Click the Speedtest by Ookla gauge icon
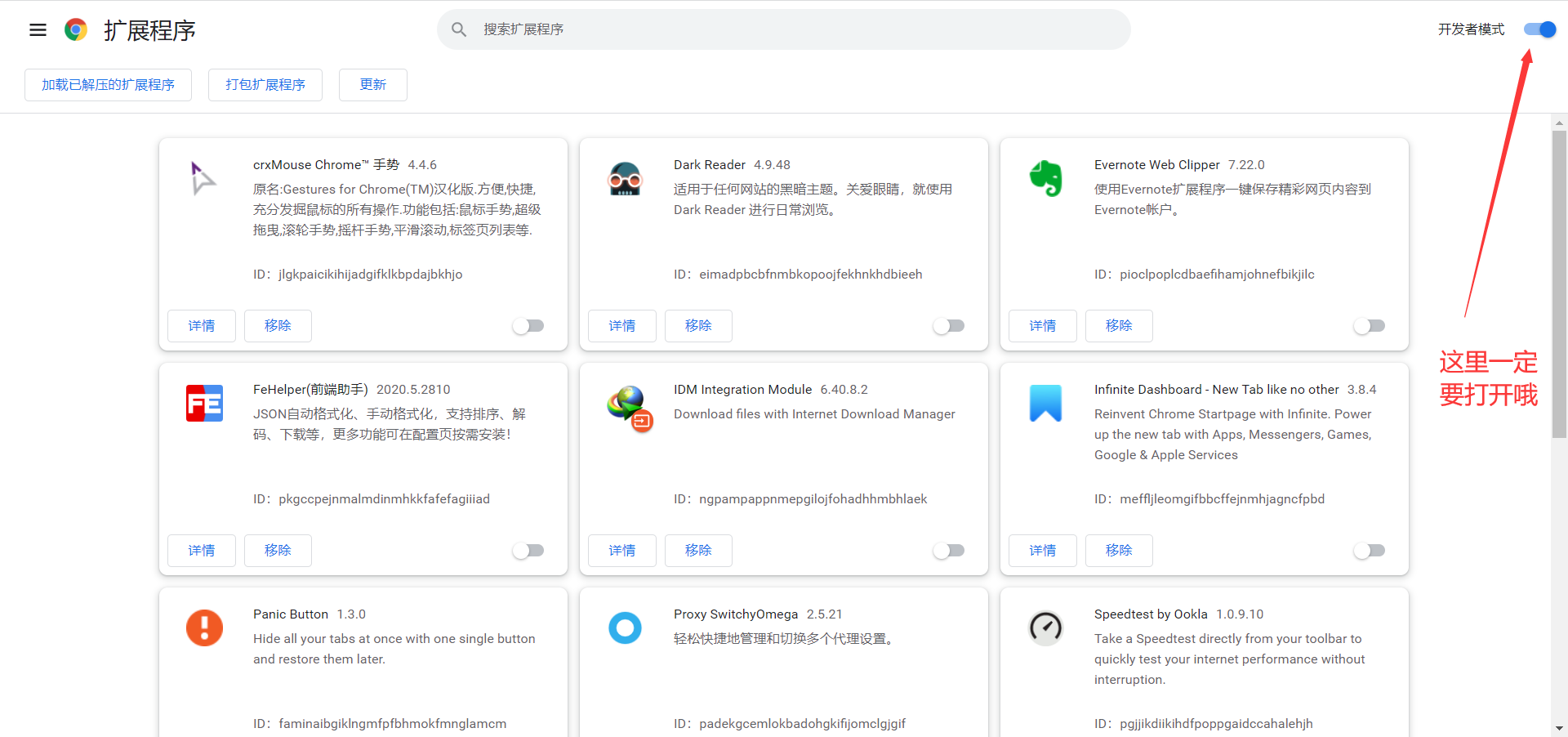This screenshot has height=737, width=1568. [x=1045, y=628]
